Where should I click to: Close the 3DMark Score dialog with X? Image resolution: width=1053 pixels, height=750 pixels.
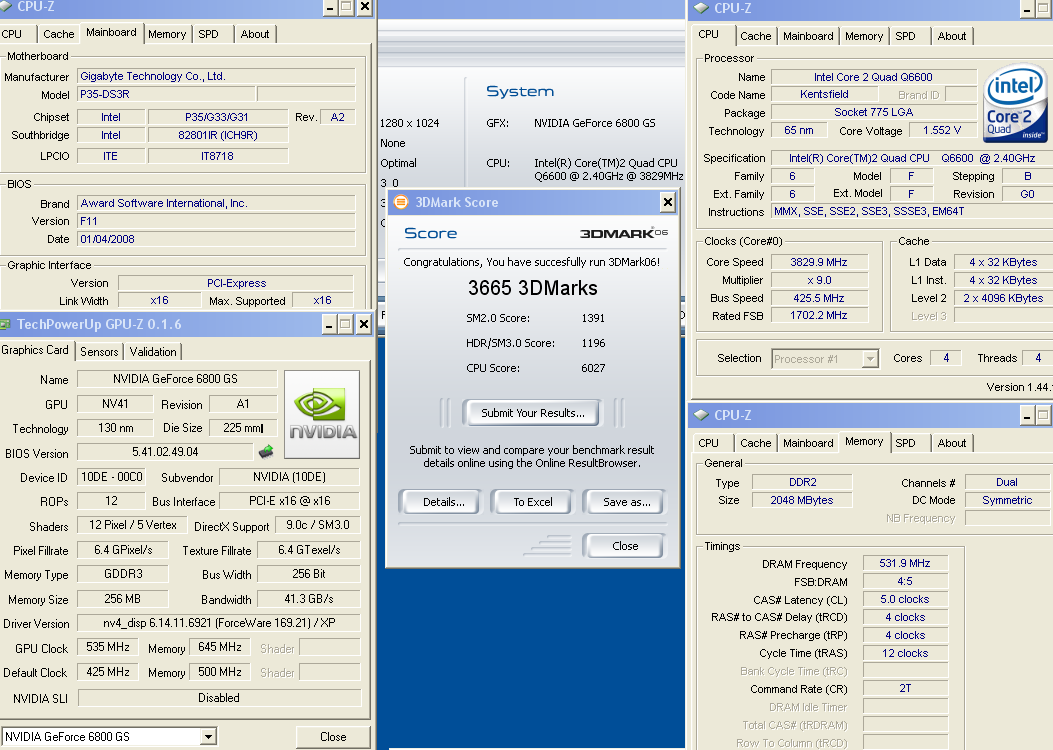667,202
